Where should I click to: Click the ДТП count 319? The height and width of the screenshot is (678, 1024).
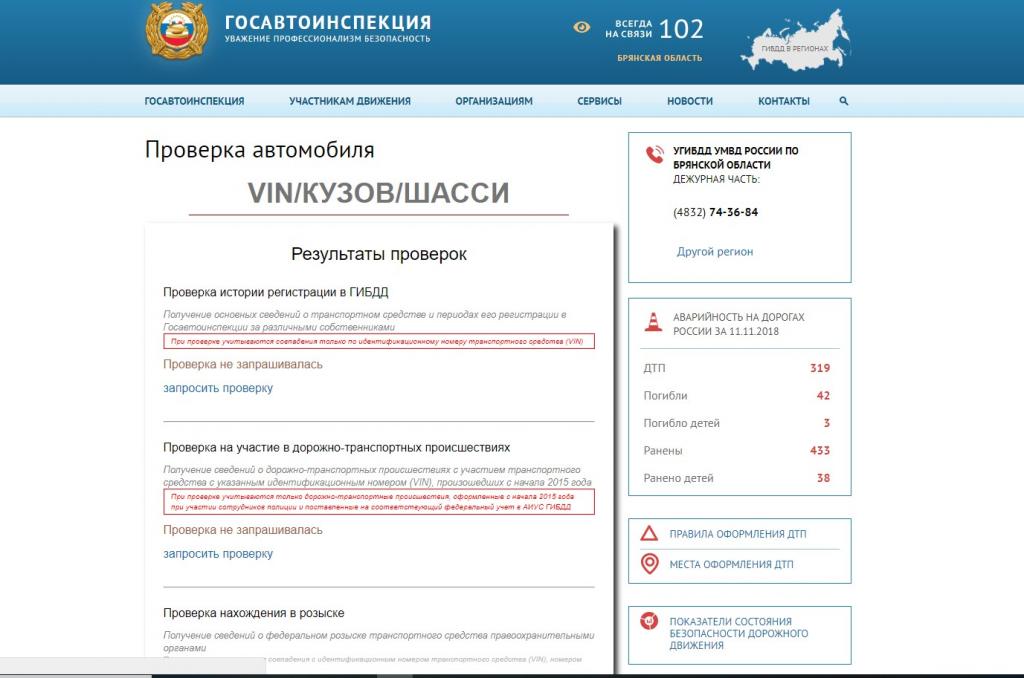(x=820, y=368)
